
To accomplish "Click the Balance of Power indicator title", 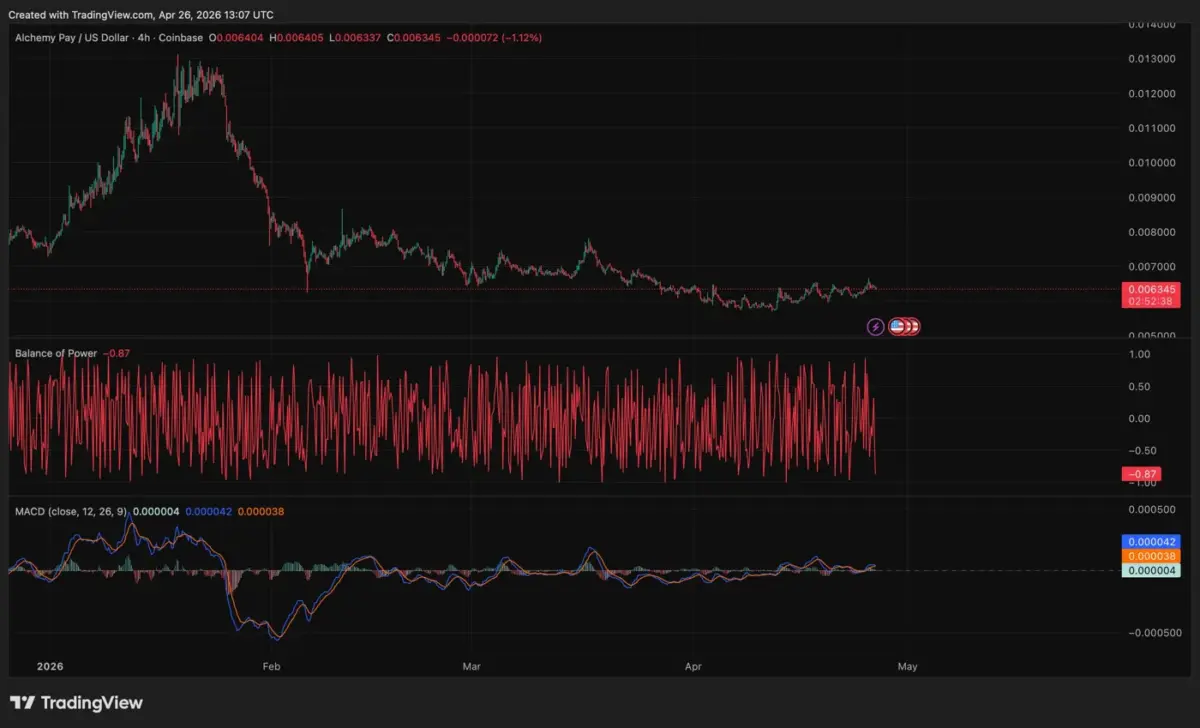I will click(55, 353).
